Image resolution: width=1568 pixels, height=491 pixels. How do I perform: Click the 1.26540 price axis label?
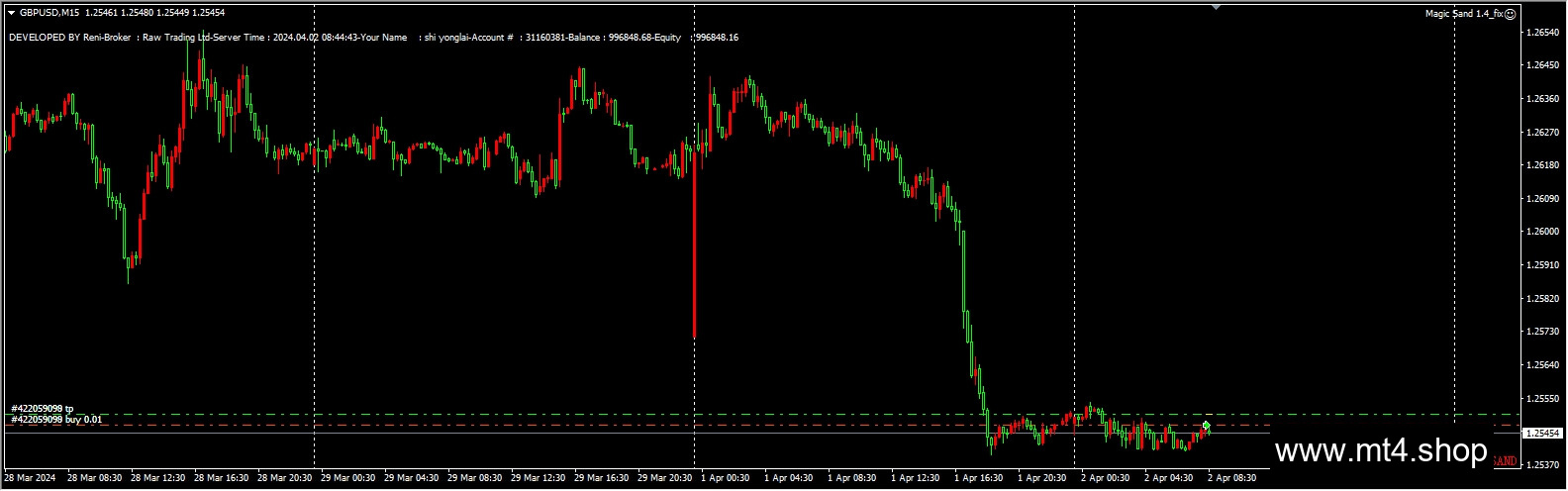tap(1542, 33)
